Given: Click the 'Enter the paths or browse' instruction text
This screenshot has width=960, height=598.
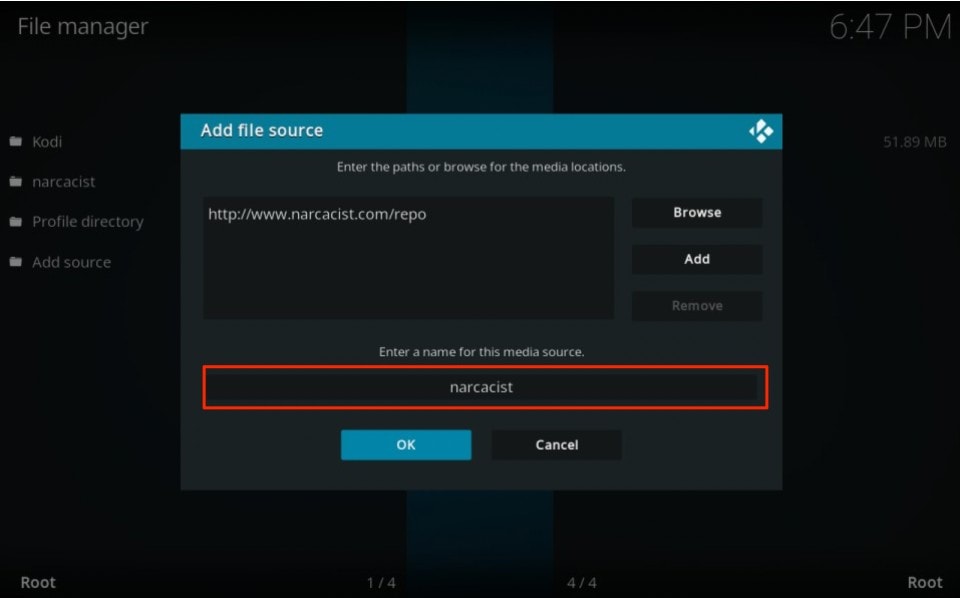Looking at the screenshot, I should click(481, 167).
